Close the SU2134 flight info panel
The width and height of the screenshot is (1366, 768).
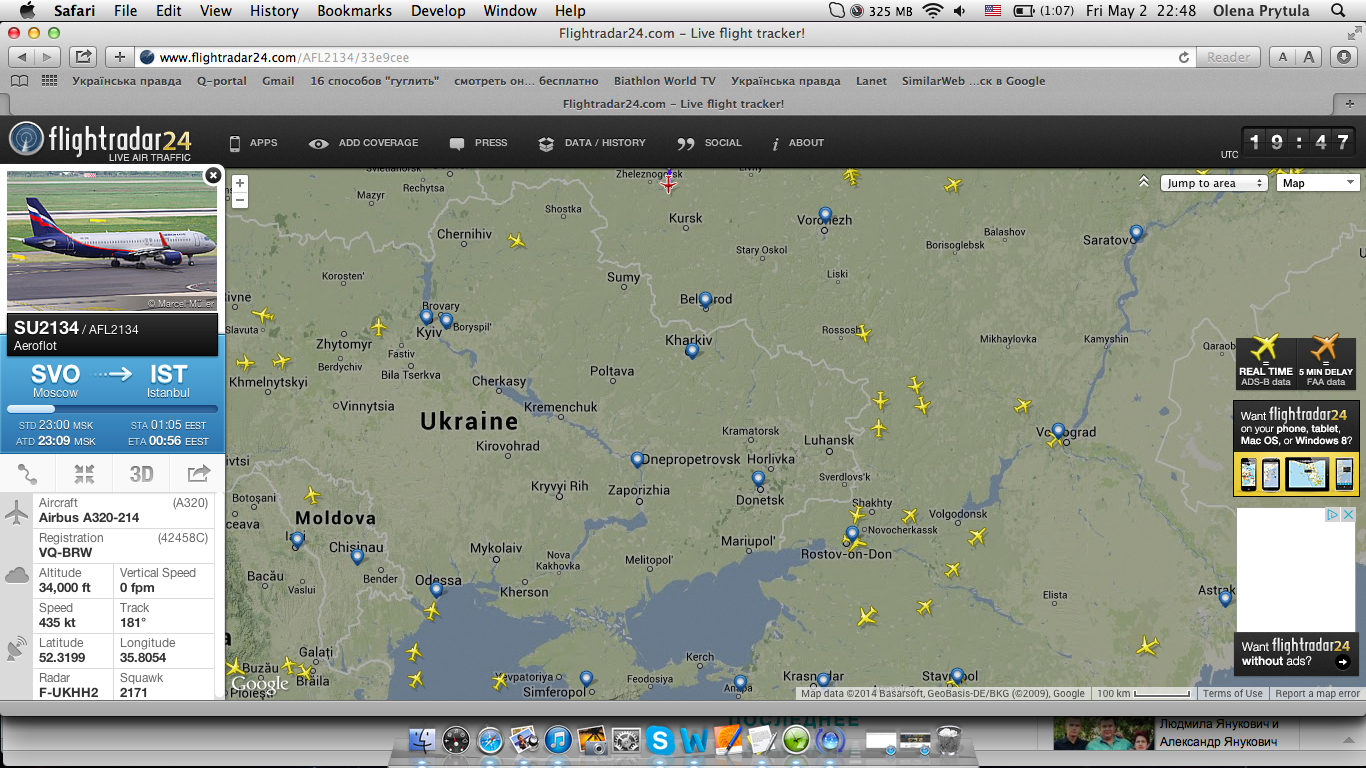coord(212,176)
